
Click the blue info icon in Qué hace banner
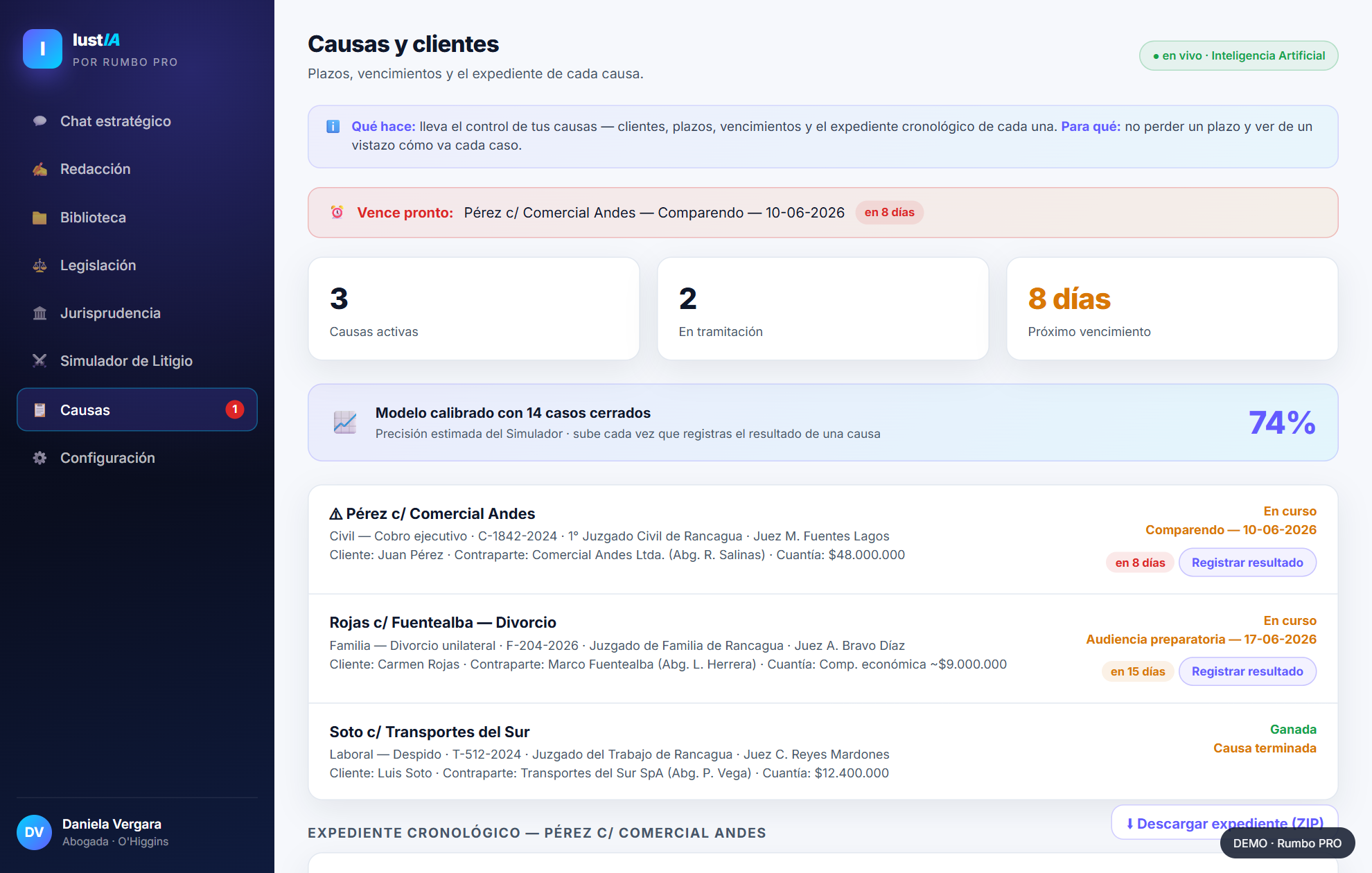[x=333, y=127]
